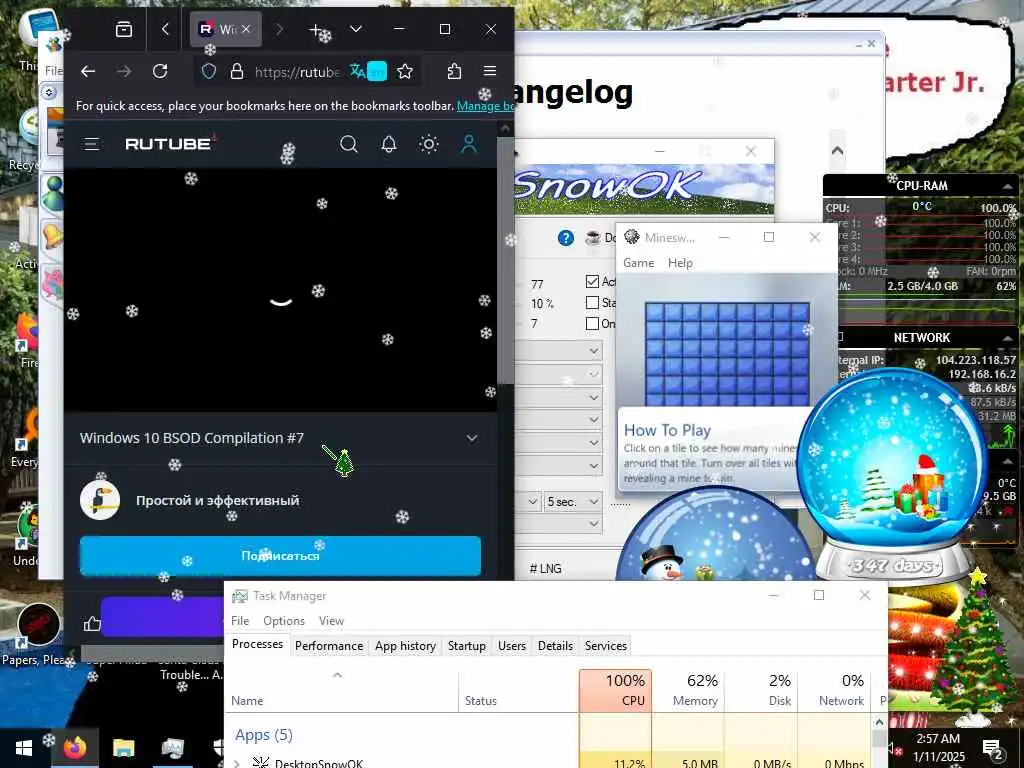Open Task Manager View menu
This screenshot has height=768, width=1024.
point(331,620)
